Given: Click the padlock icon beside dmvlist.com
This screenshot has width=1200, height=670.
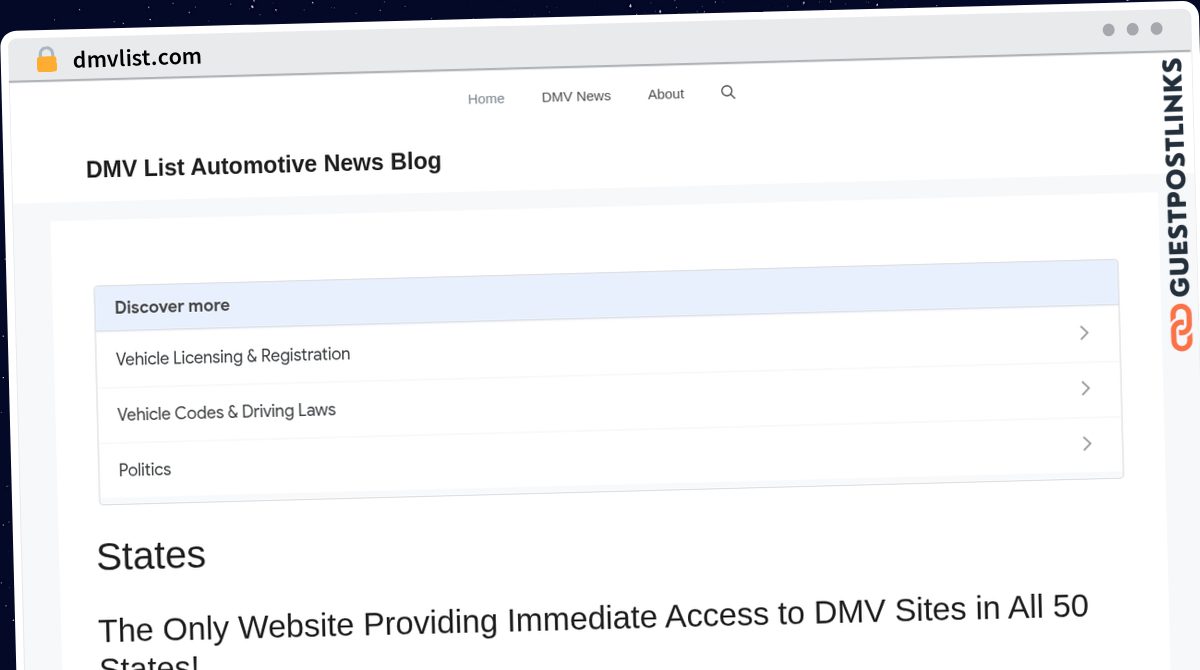Looking at the screenshot, I should pyautogui.click(x=46, y=60).
